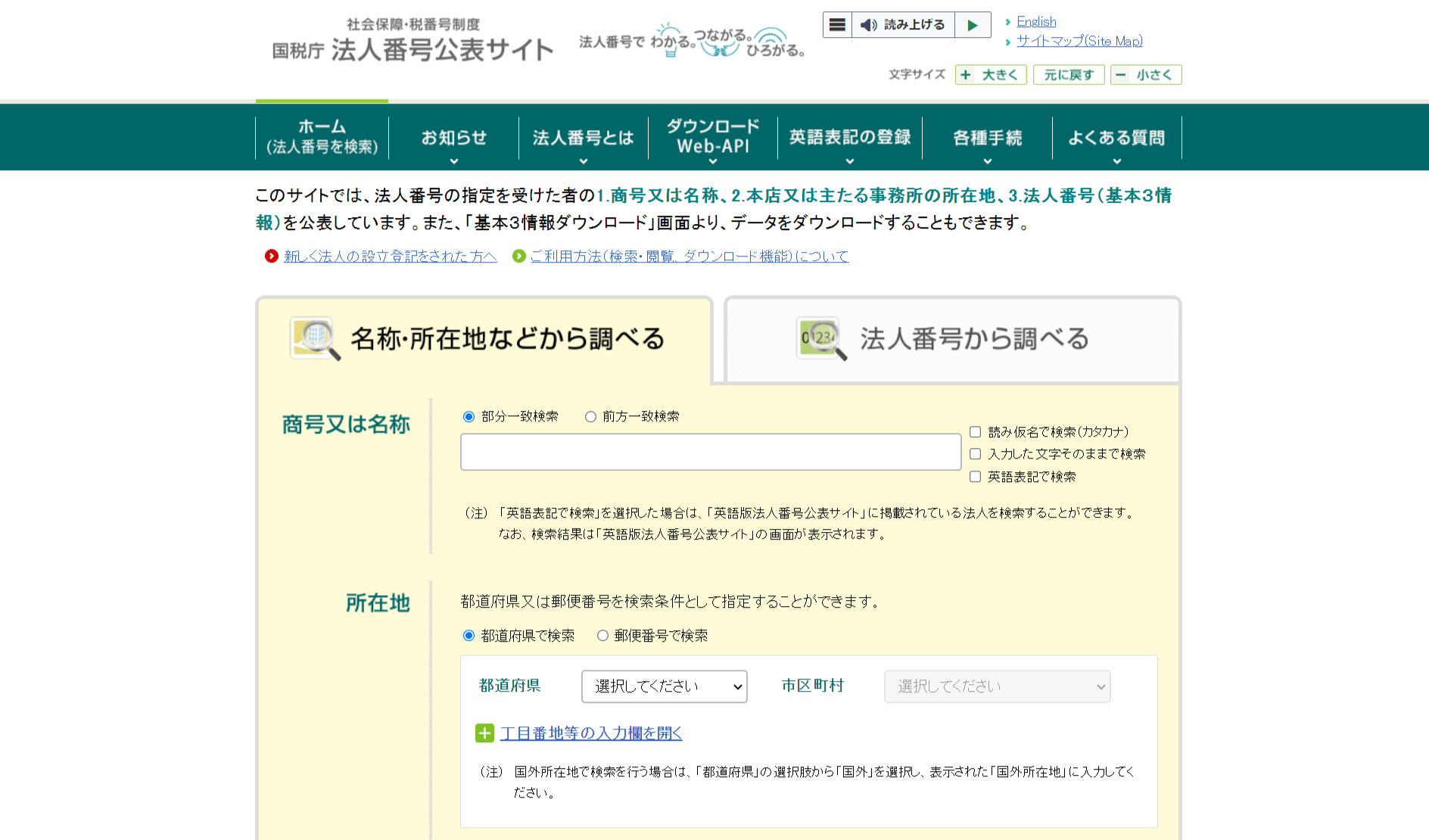Expand the お知らせ navigation menu
Screen dimensions: 1429x840
coord(454,138)
